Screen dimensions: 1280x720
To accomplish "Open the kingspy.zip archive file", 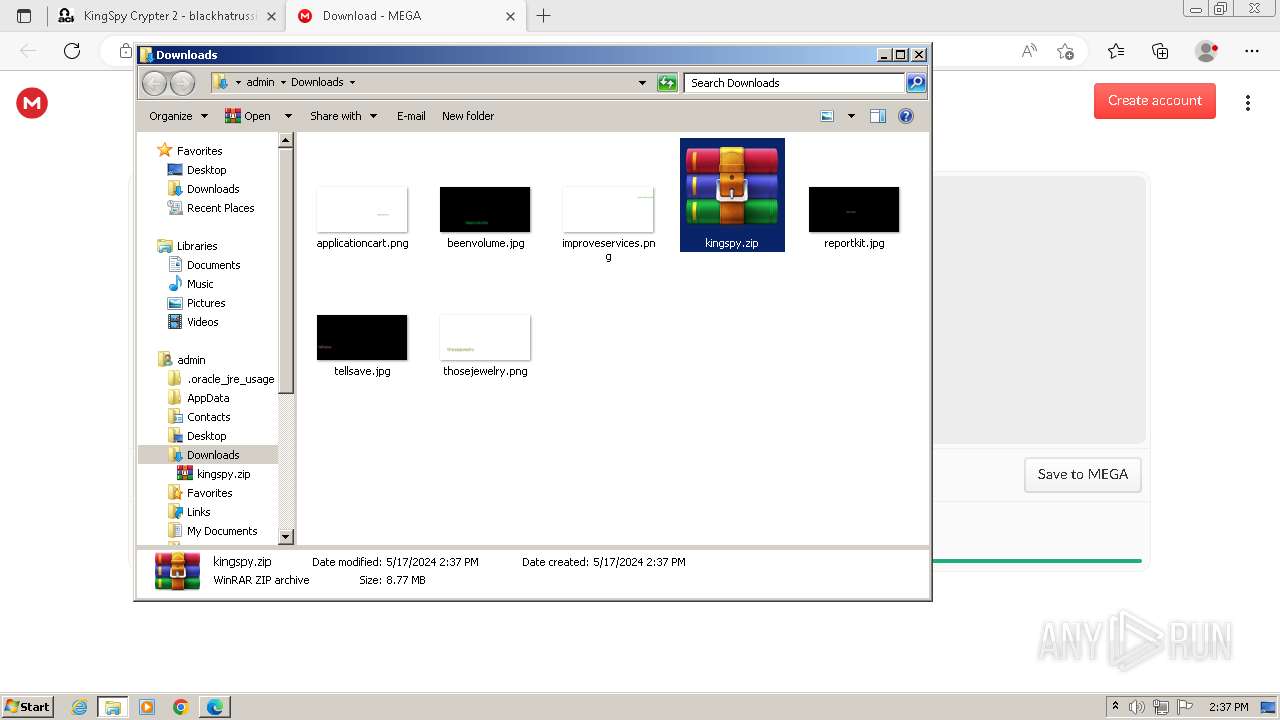I will point(732,194).
